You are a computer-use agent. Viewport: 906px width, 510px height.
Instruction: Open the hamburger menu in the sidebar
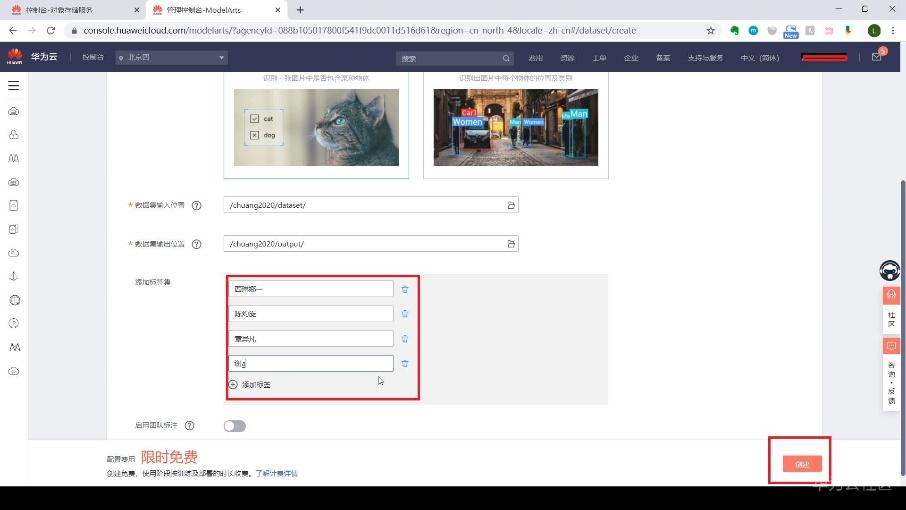pyautogui.click(x=14, y=86)
